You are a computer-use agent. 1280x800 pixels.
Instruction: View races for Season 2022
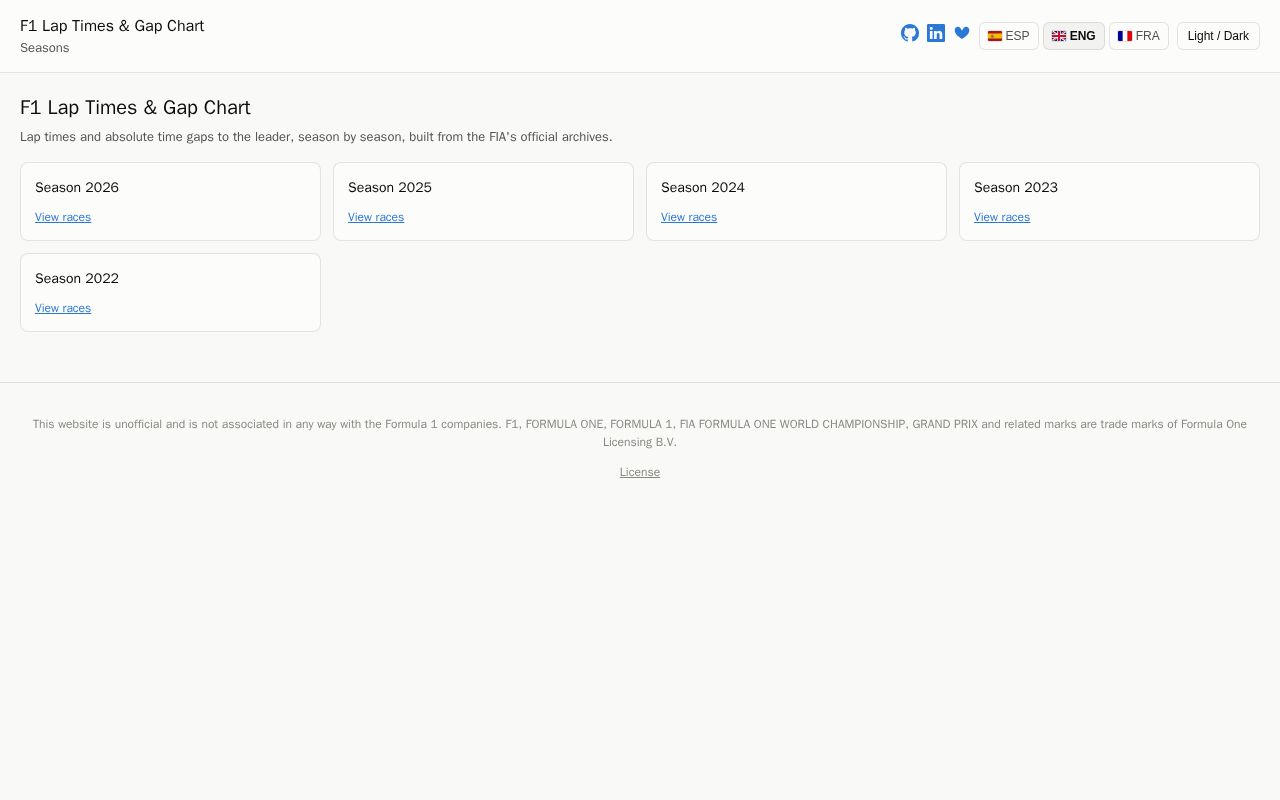tap(63, 308)
